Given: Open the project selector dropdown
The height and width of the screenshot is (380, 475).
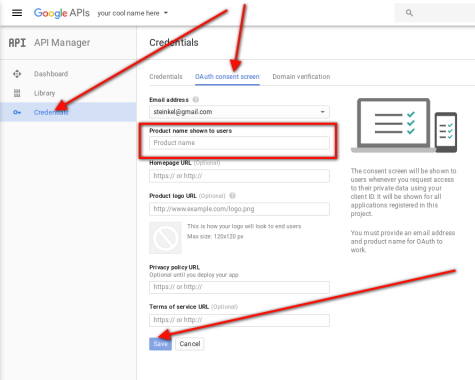Looking at the screenshot, I should [132, 13].
